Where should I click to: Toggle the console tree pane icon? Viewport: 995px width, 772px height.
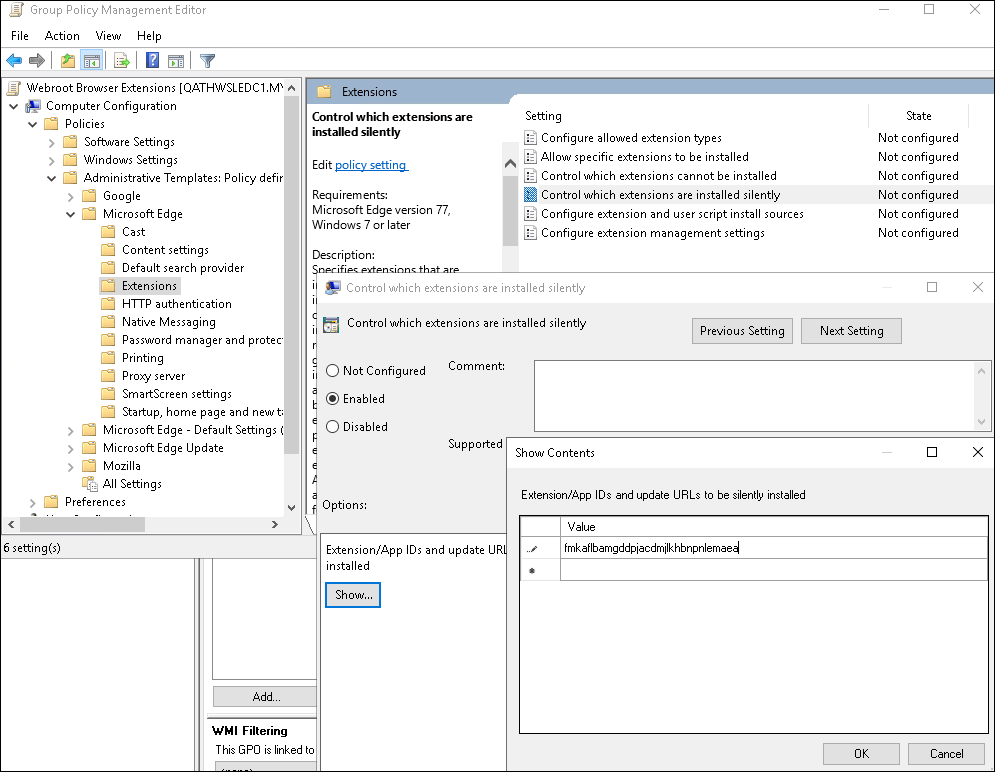92,60
